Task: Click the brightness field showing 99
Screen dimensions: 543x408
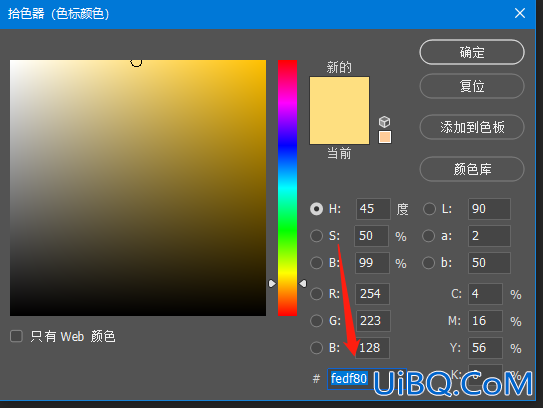Action: (x=372, y=263)
